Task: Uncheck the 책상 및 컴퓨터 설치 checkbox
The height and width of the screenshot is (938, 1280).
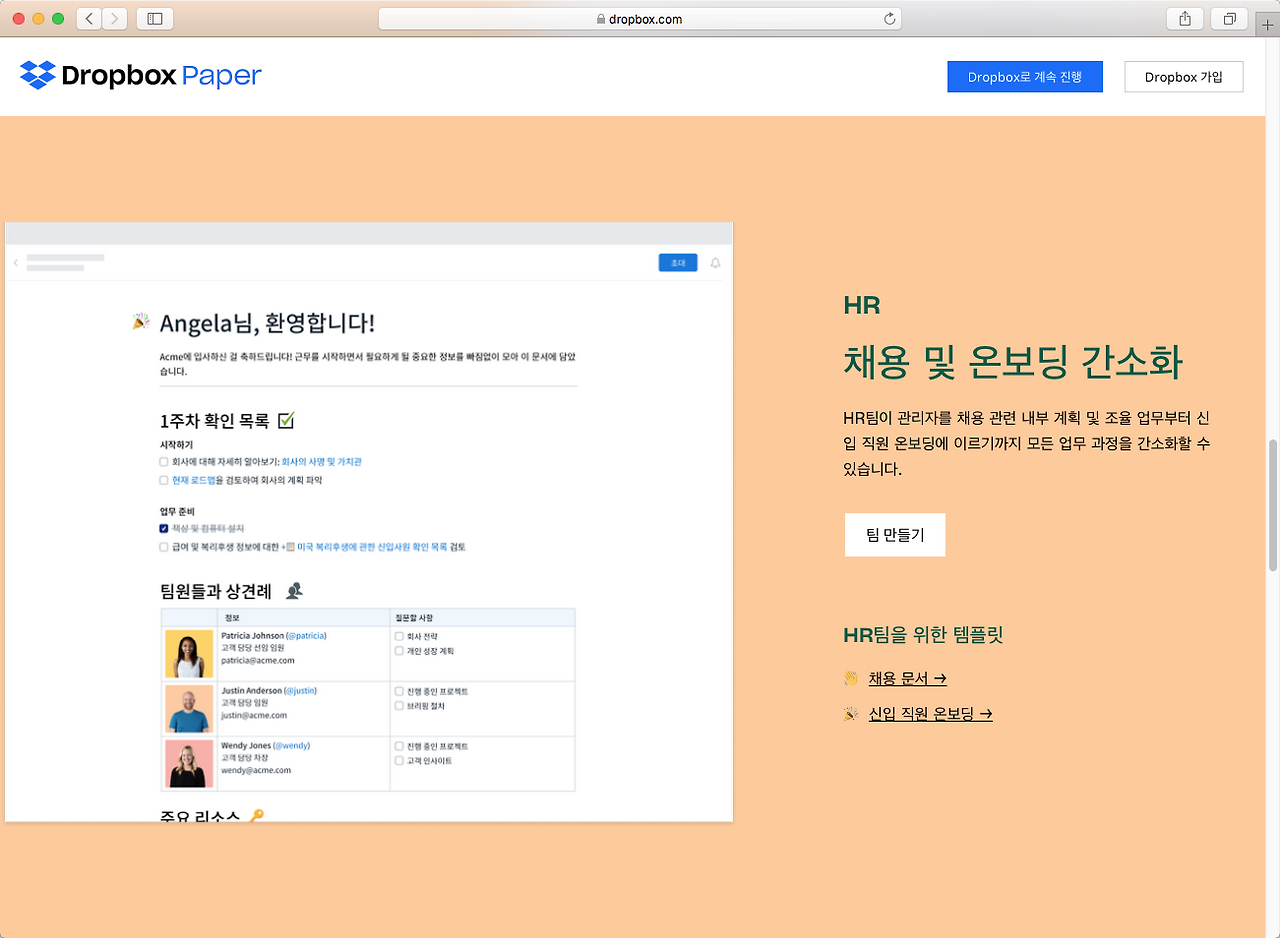Action: 164,528
